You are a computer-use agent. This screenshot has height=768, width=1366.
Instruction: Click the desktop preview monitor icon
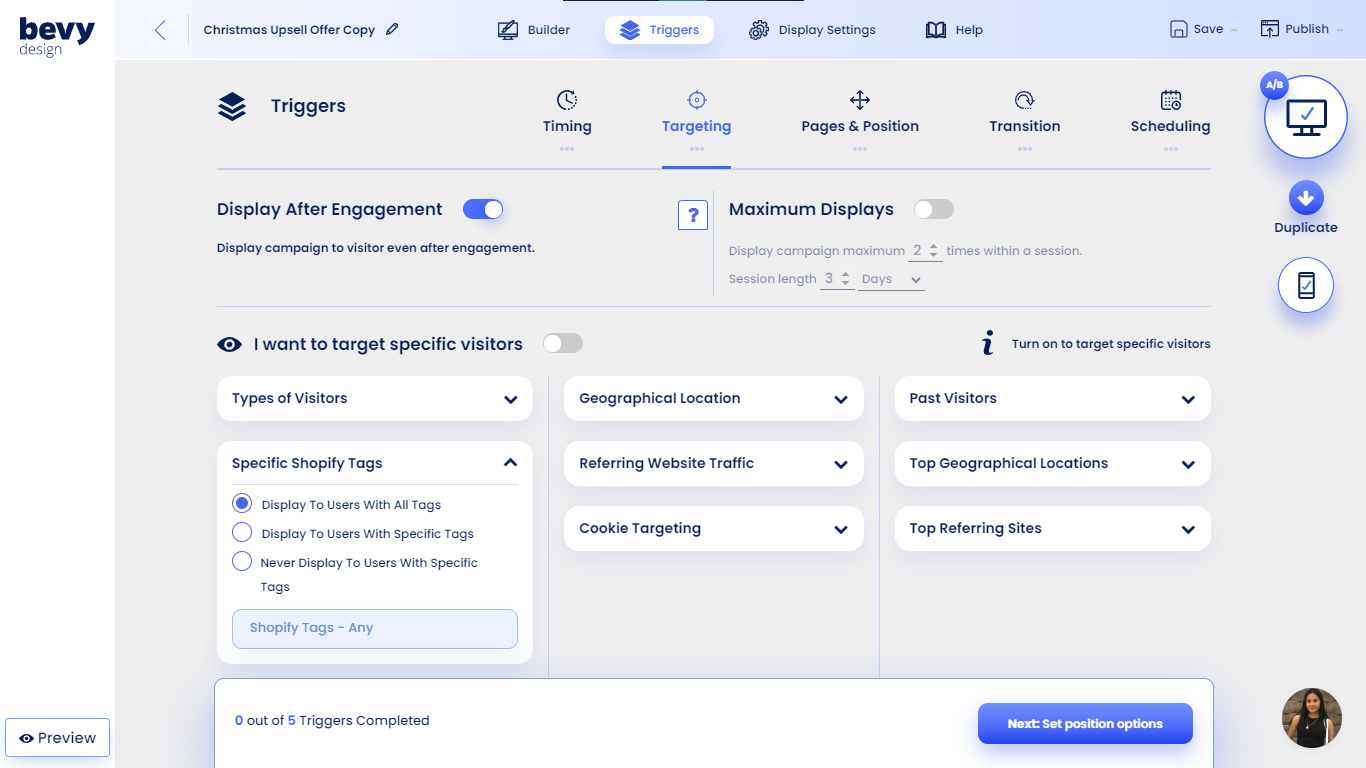click(x=1305, y=116)
